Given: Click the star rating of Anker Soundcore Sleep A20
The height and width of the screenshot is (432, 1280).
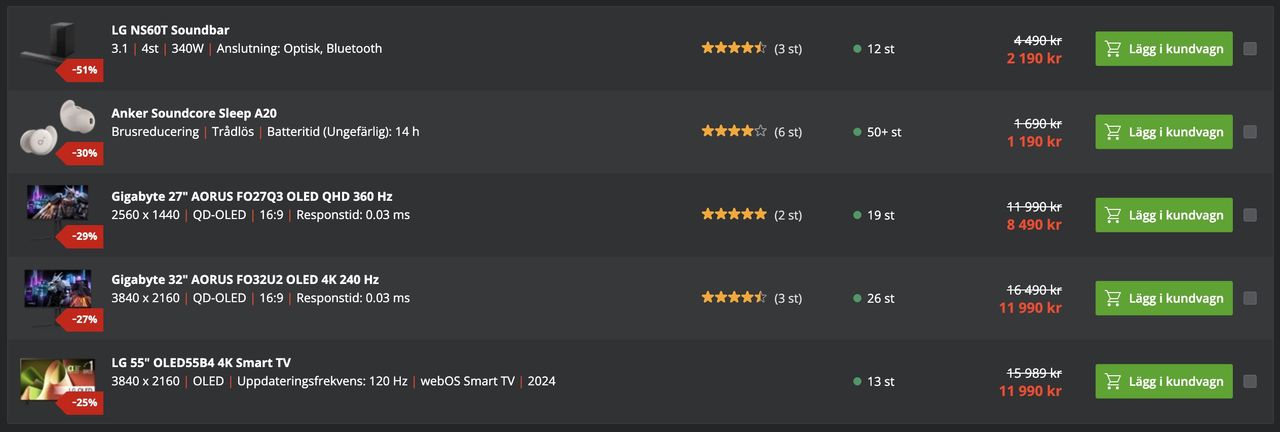Looking at the screenshot, I should 734,131.
